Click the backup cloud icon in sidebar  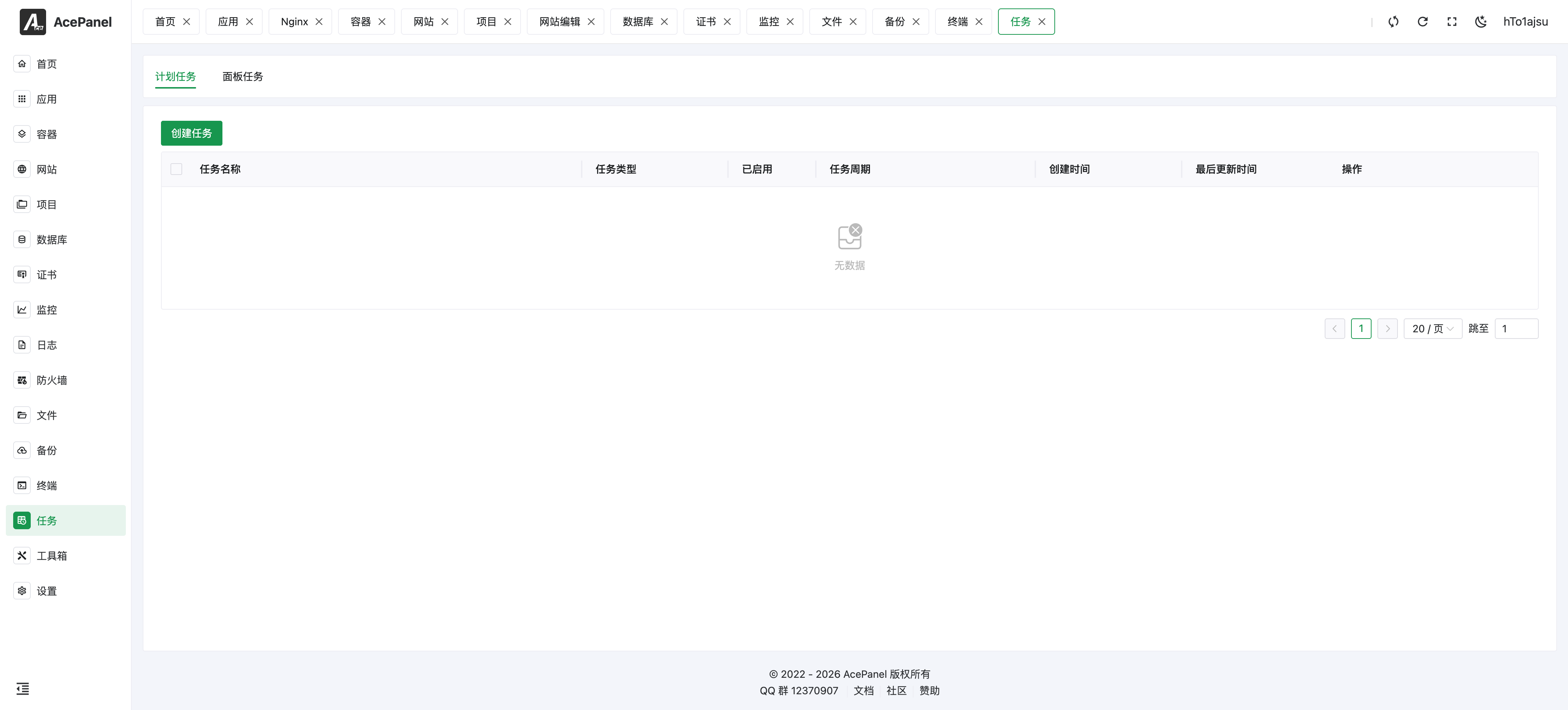click(22, 451)
